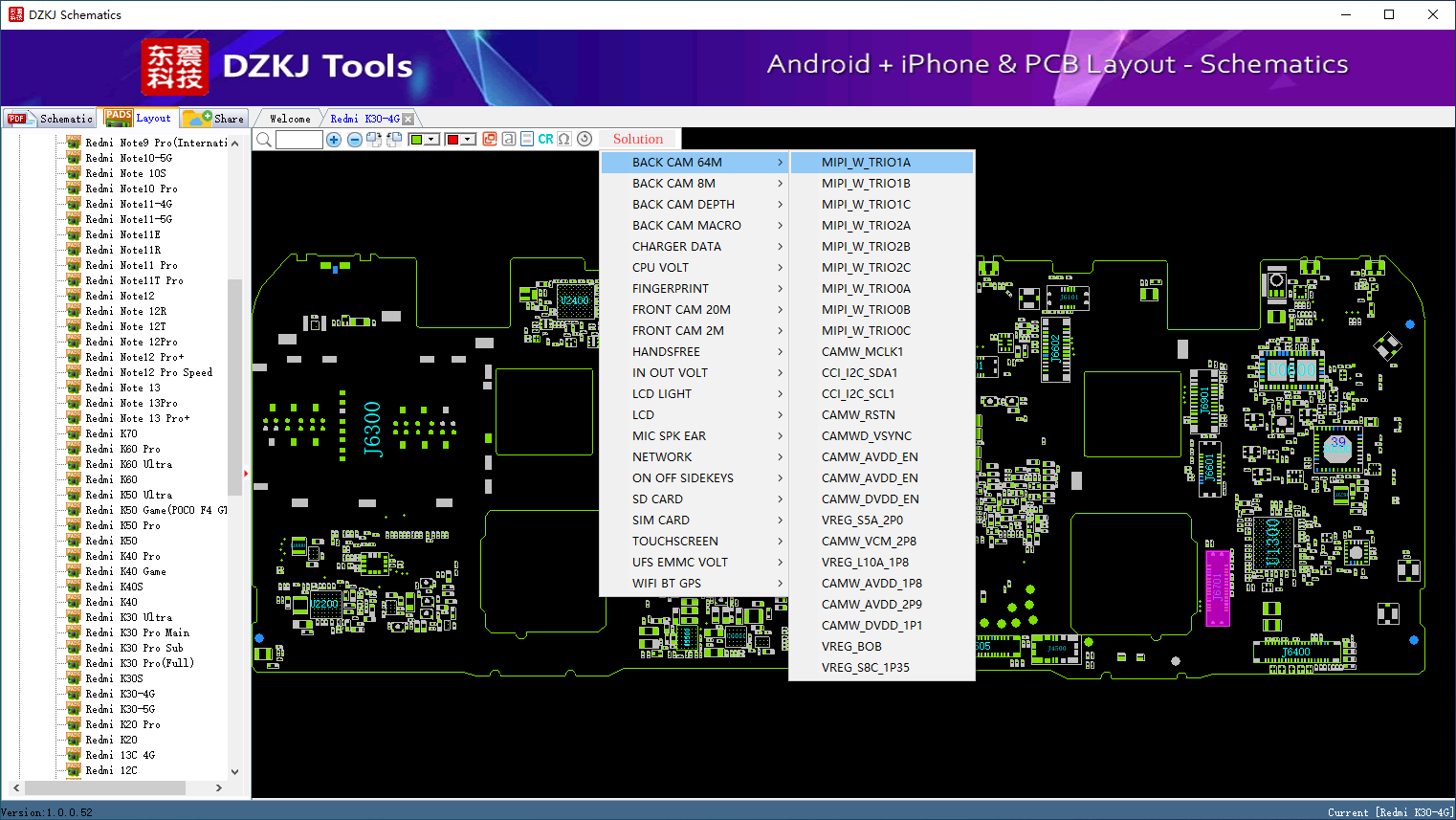The width and height of the screenshot is (1456, 820).
Task: Click the J6300 connector label on board
Action: coord(372,429)
